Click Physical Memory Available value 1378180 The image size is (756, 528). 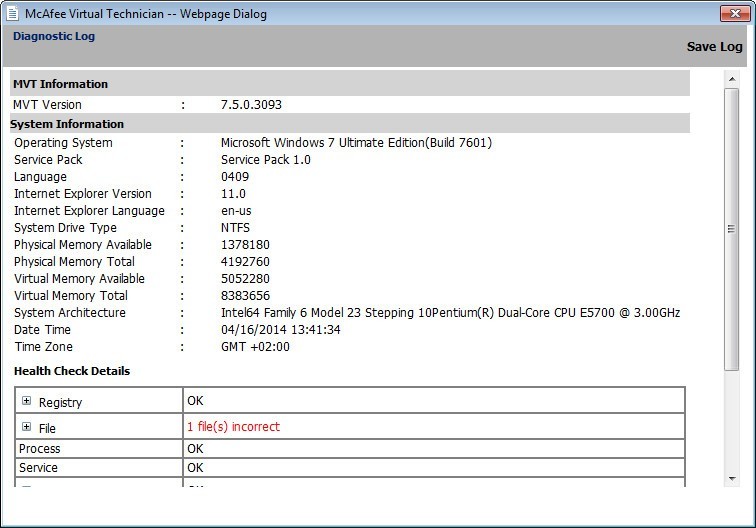(245, 245)
